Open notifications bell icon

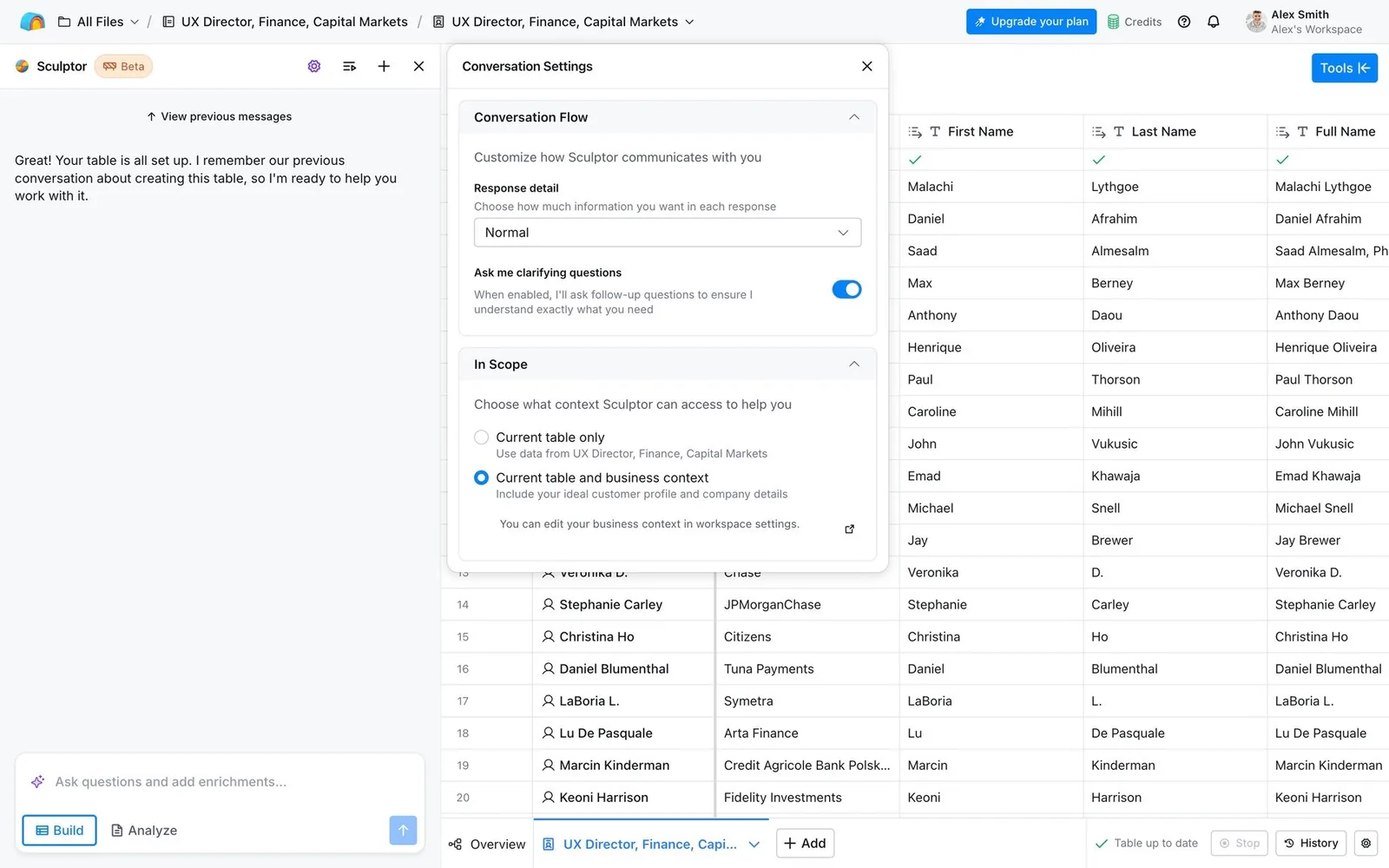click(x=1214, y=22)
